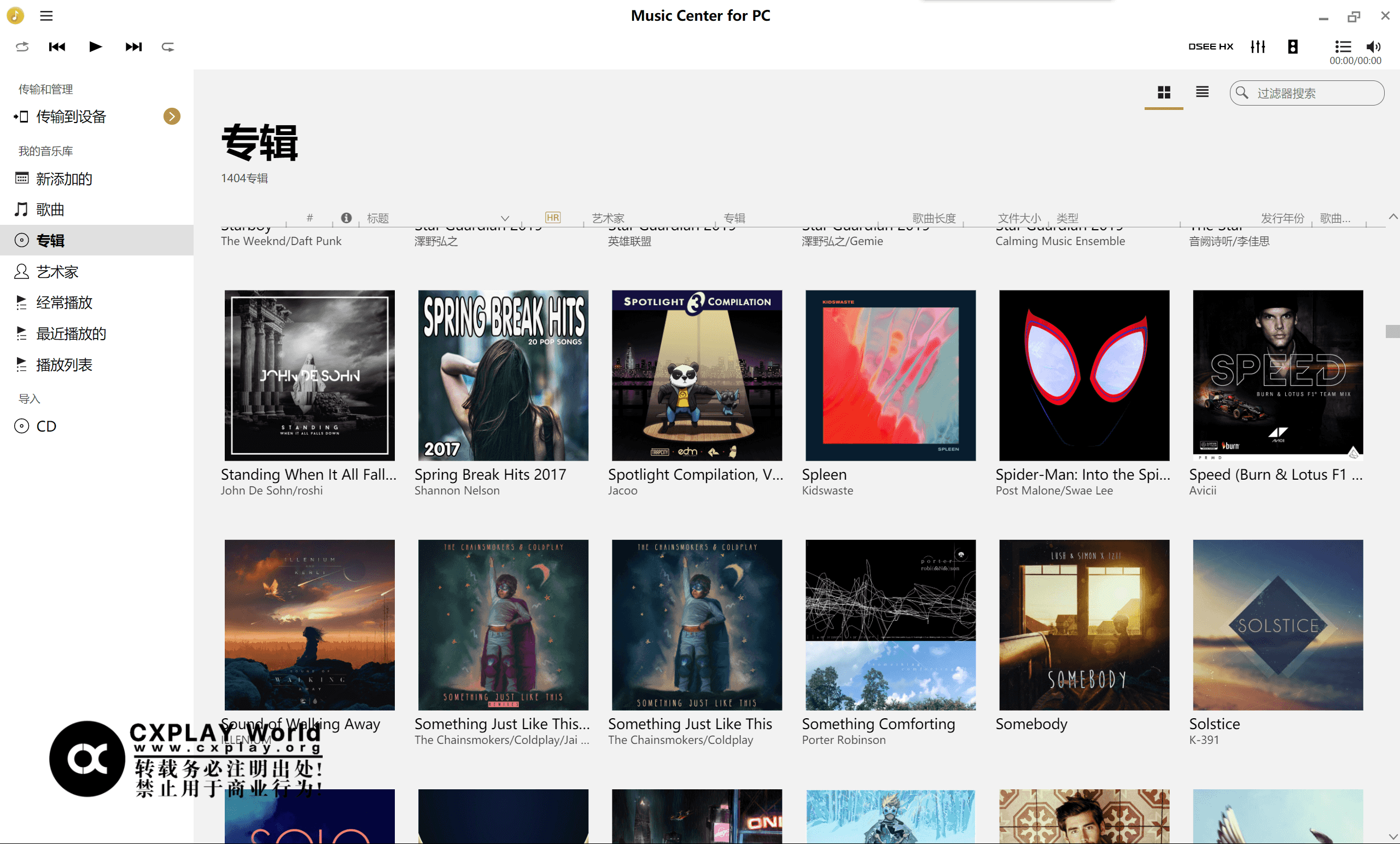
Task: Sort by 标题 title column header
Action: click(378, 218)
